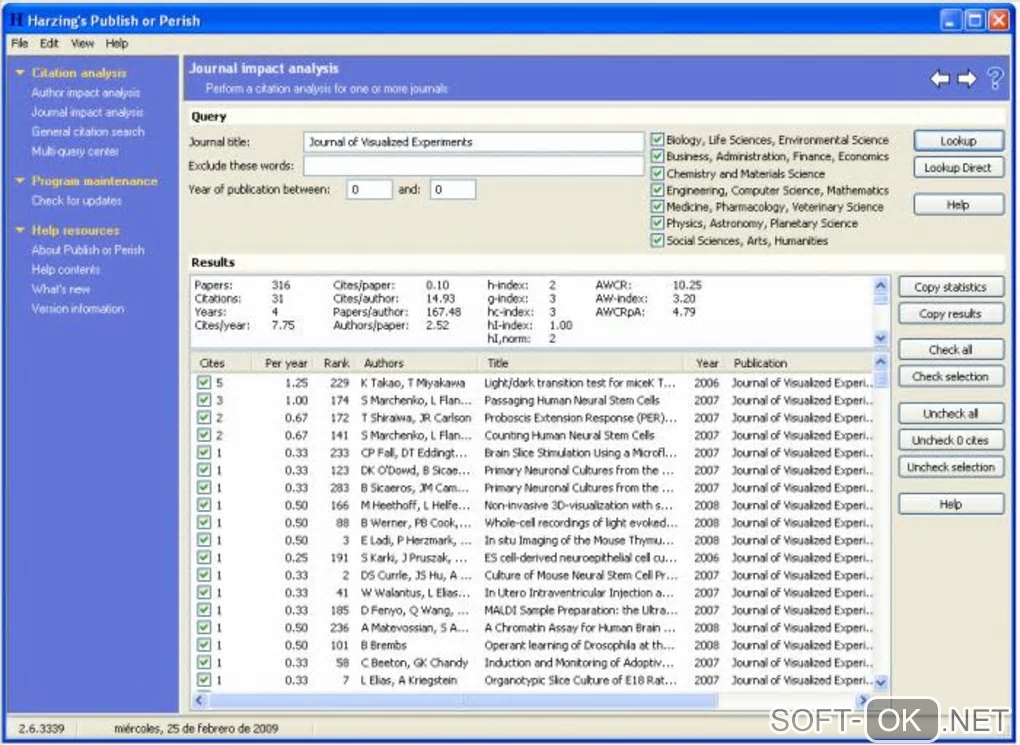
Task: Sort results by Title column header
Action: [x=581, y=363]
